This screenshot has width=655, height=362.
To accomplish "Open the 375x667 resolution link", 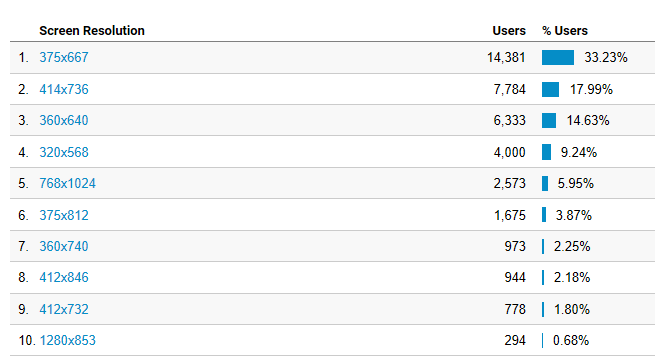I will [64, 57].
